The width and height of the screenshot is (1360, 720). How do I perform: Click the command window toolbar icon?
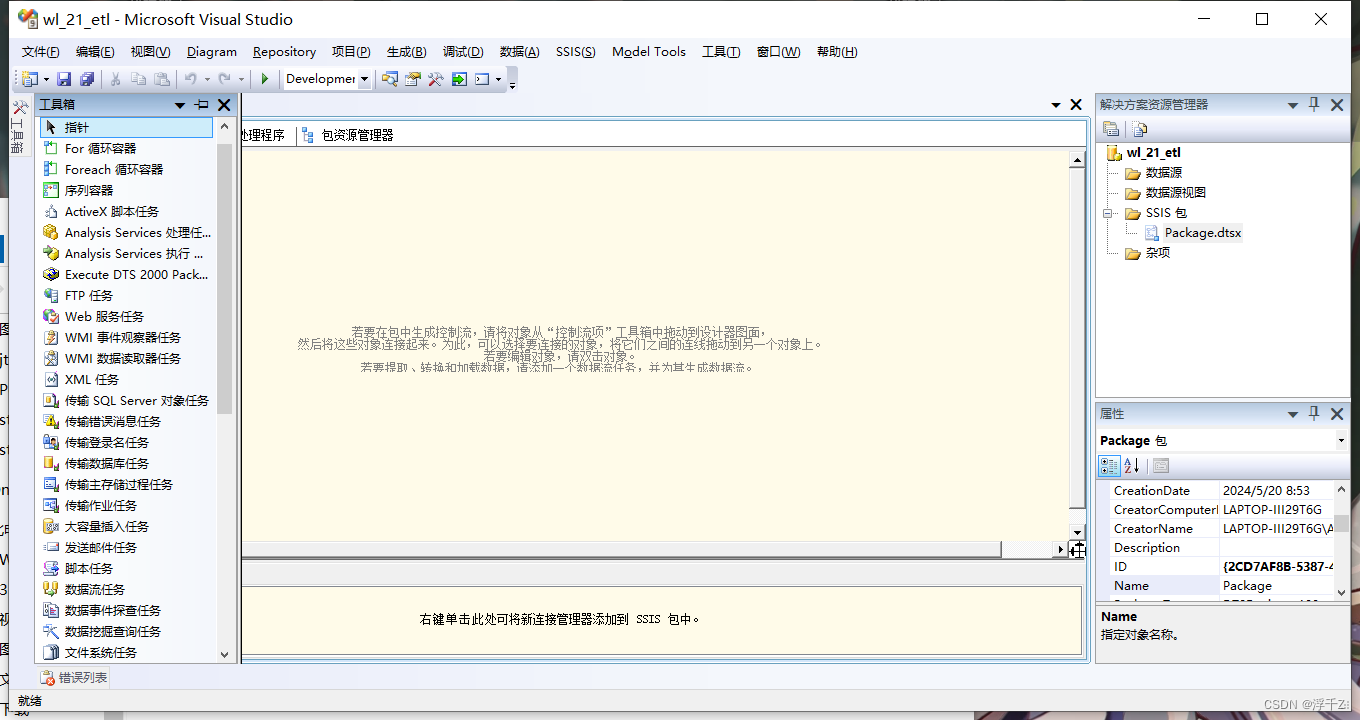(482, 79)
